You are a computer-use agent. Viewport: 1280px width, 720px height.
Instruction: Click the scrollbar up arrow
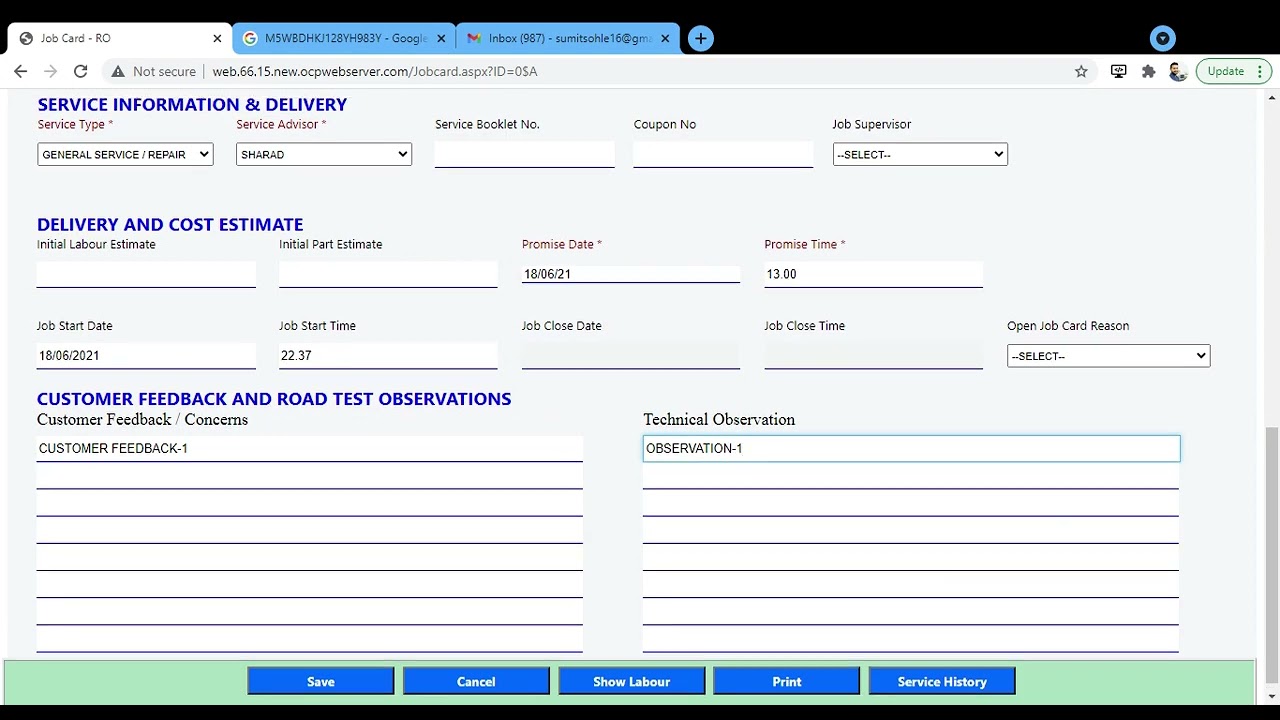[1271, 97]
